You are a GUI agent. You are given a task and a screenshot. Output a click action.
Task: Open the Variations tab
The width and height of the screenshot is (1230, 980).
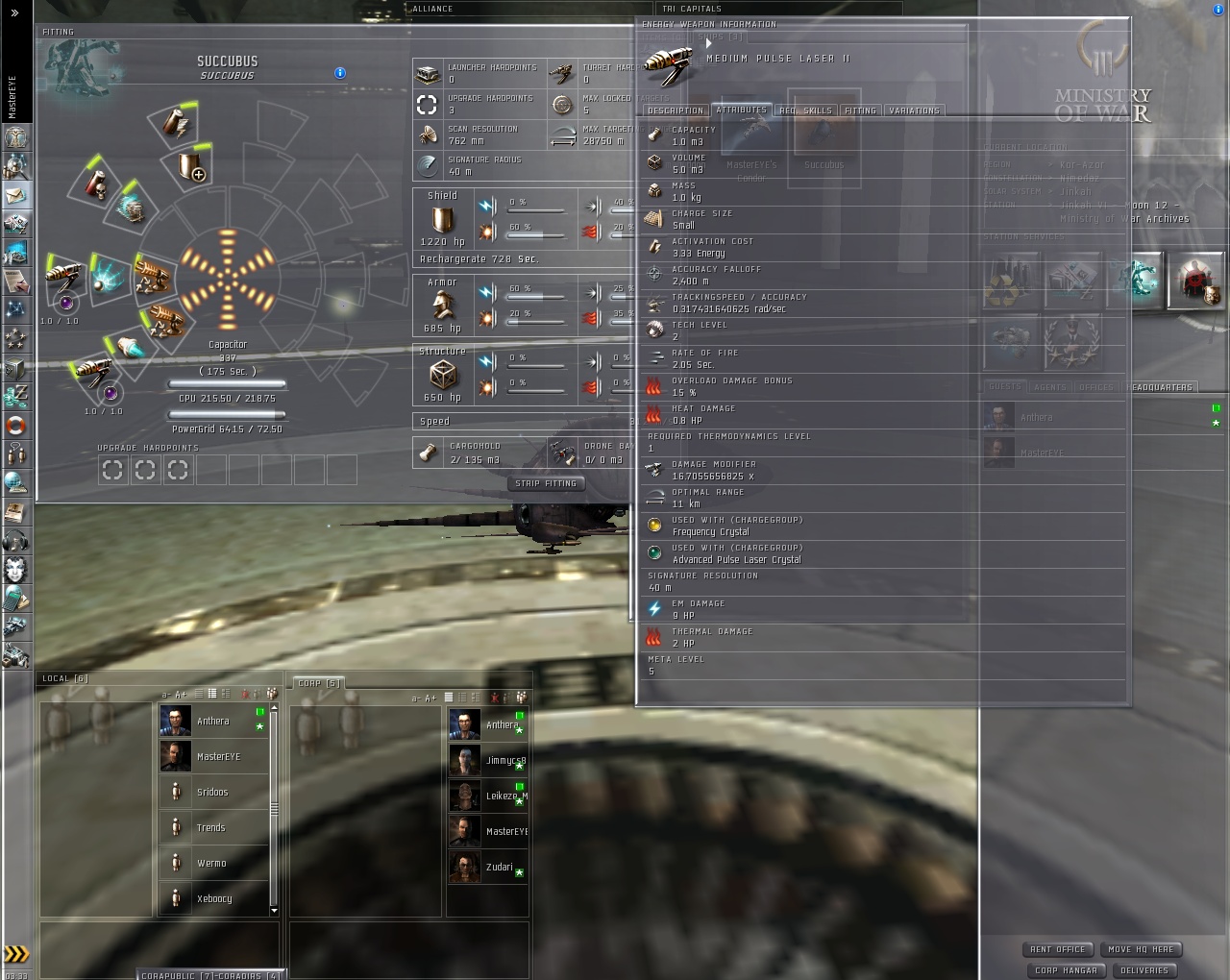[915, 110]
